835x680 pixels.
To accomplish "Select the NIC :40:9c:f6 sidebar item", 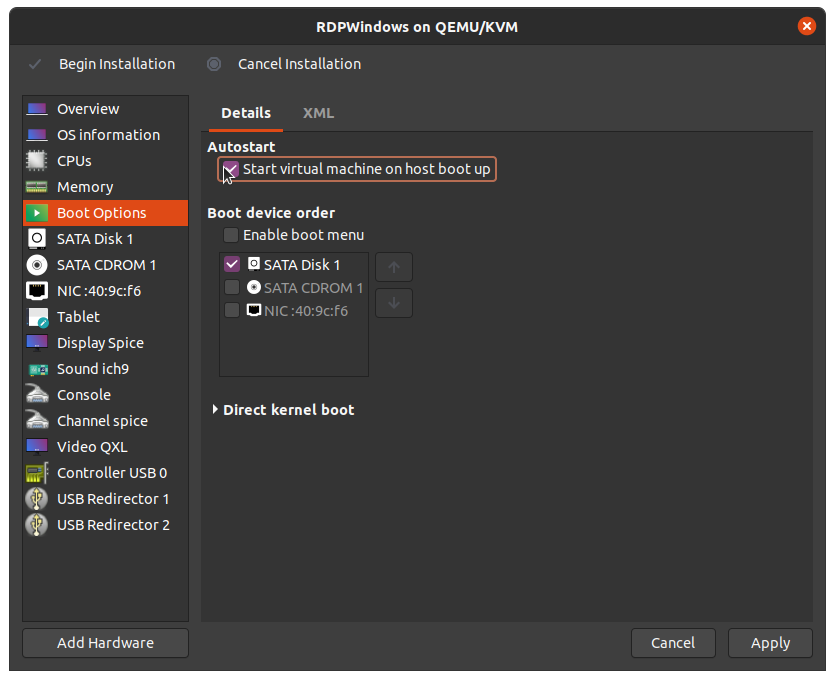I will [98, 291].
